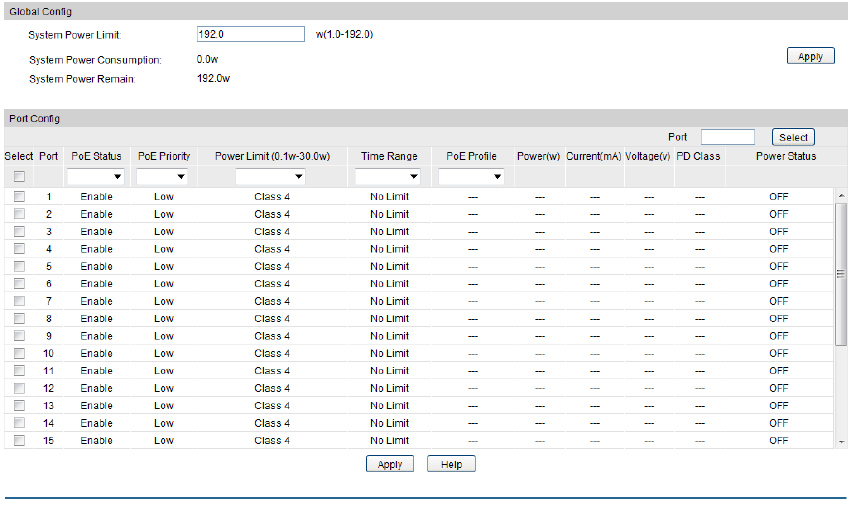Click the Low priority in port 3 row
851x505 pixels.
[164, 231]
